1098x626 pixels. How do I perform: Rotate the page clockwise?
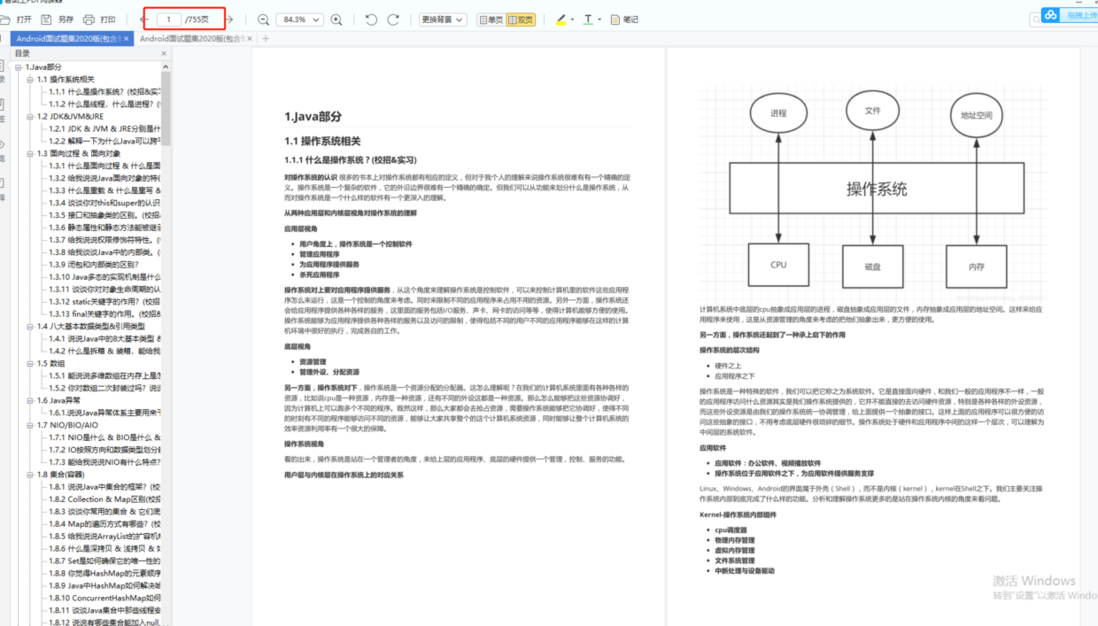(394, 20)
